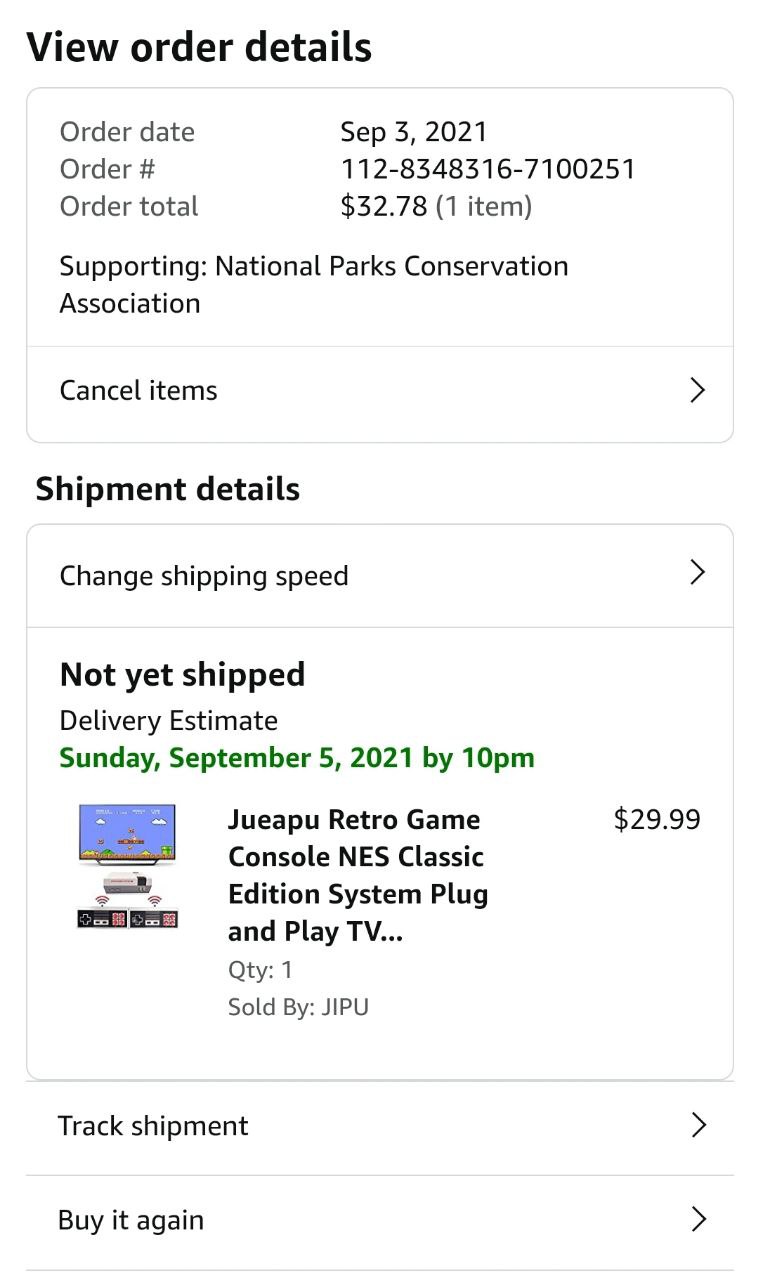
Task: Click the Qty: 1 quantity label
Action: [260, 970]
